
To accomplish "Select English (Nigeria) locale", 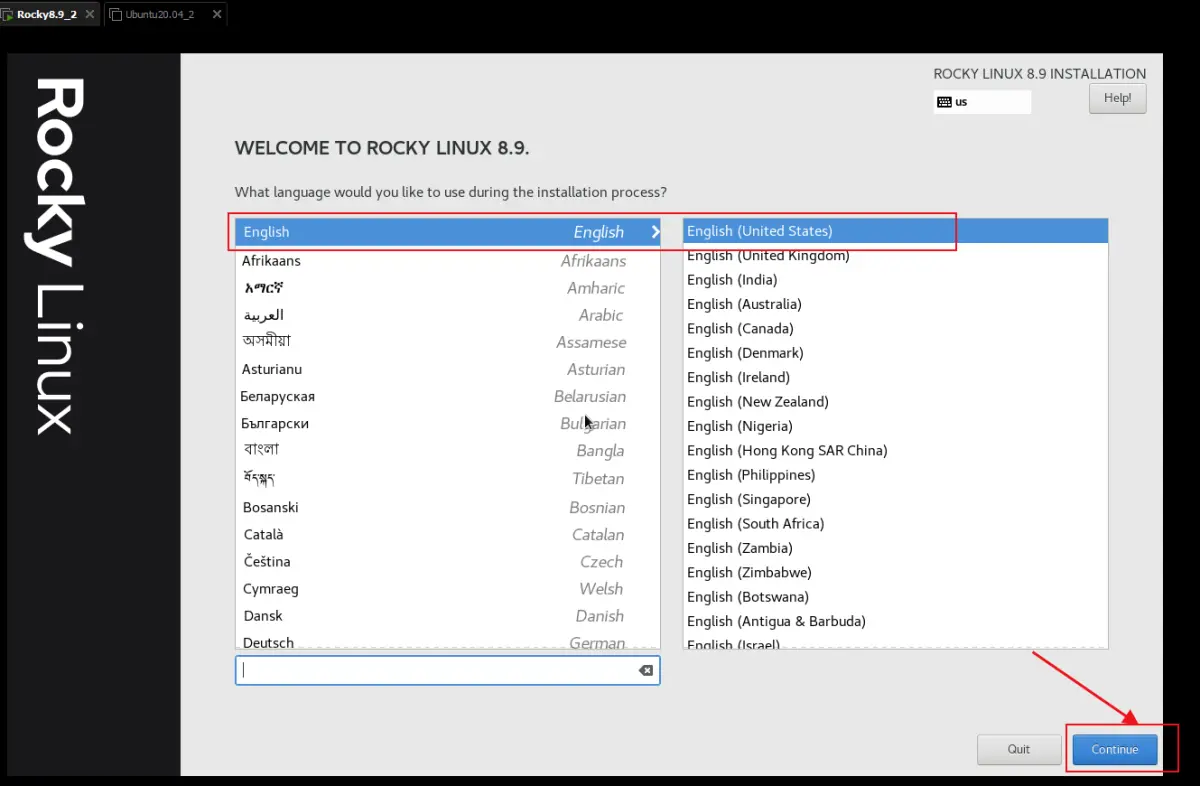I will click(x=896, y=426).
